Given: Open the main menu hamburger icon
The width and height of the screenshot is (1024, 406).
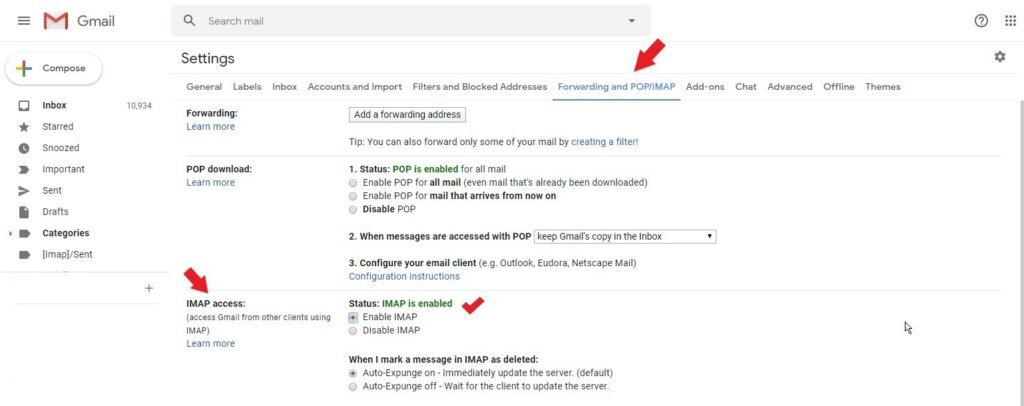Looking at the screenshot, I should [24, 21].
